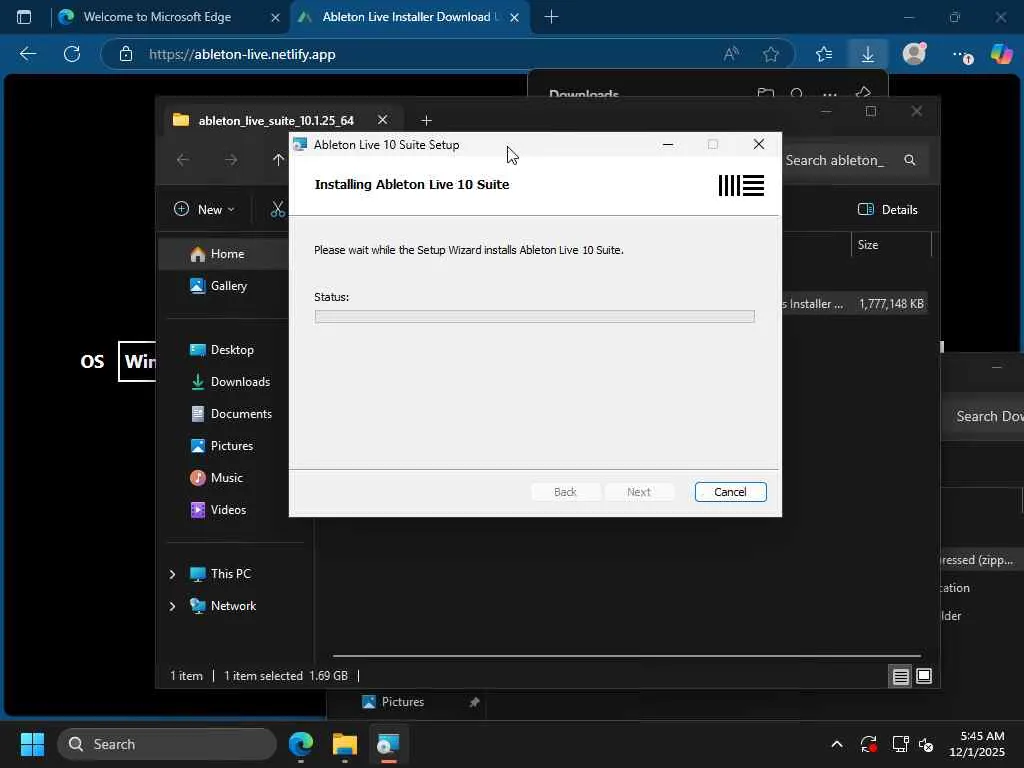
Task: Click the setup wizard title bar icon
Action: pyautogui.click(x=300, y=144)
